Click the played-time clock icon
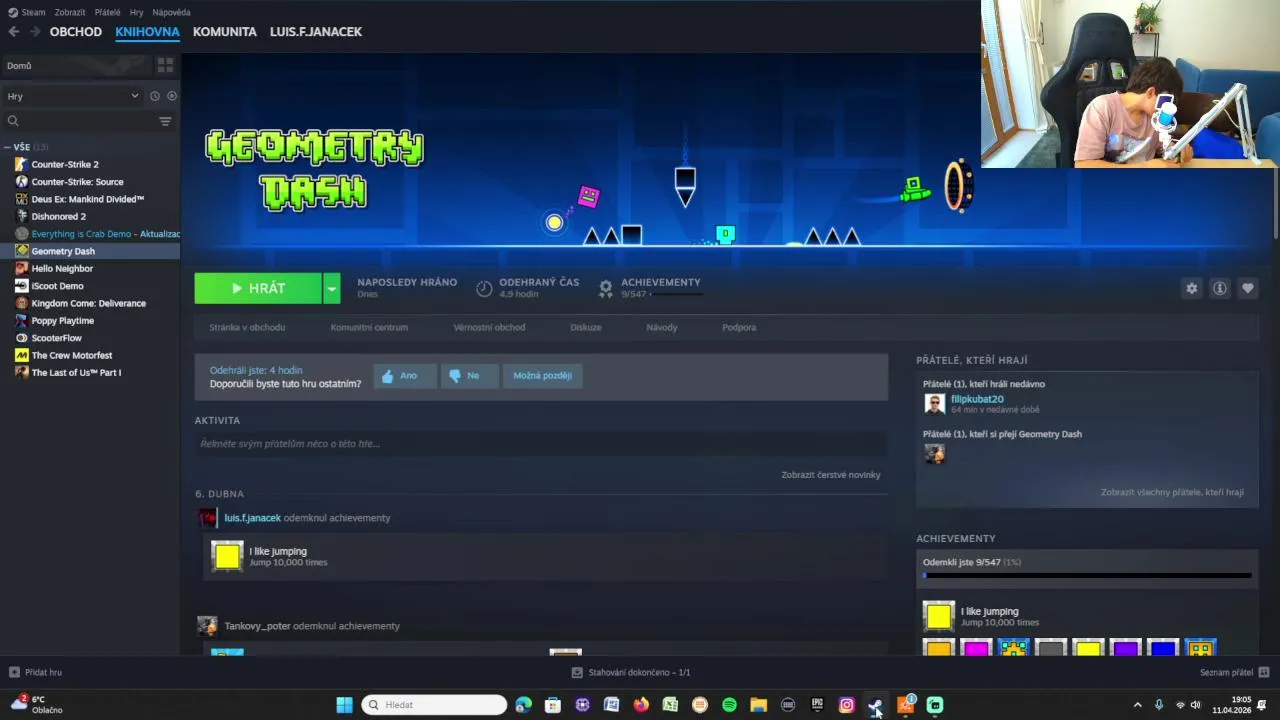This screenshot has height=720, width=1280. tap(484, 288)
